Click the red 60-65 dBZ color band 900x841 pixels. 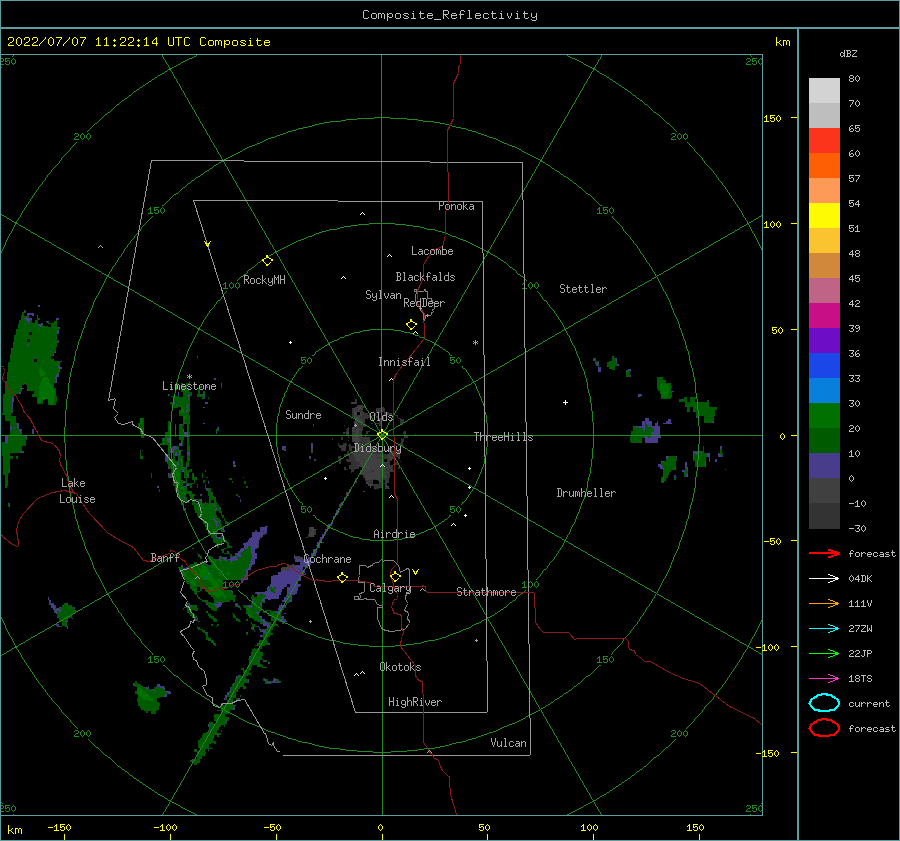click(x=824, y=141)
